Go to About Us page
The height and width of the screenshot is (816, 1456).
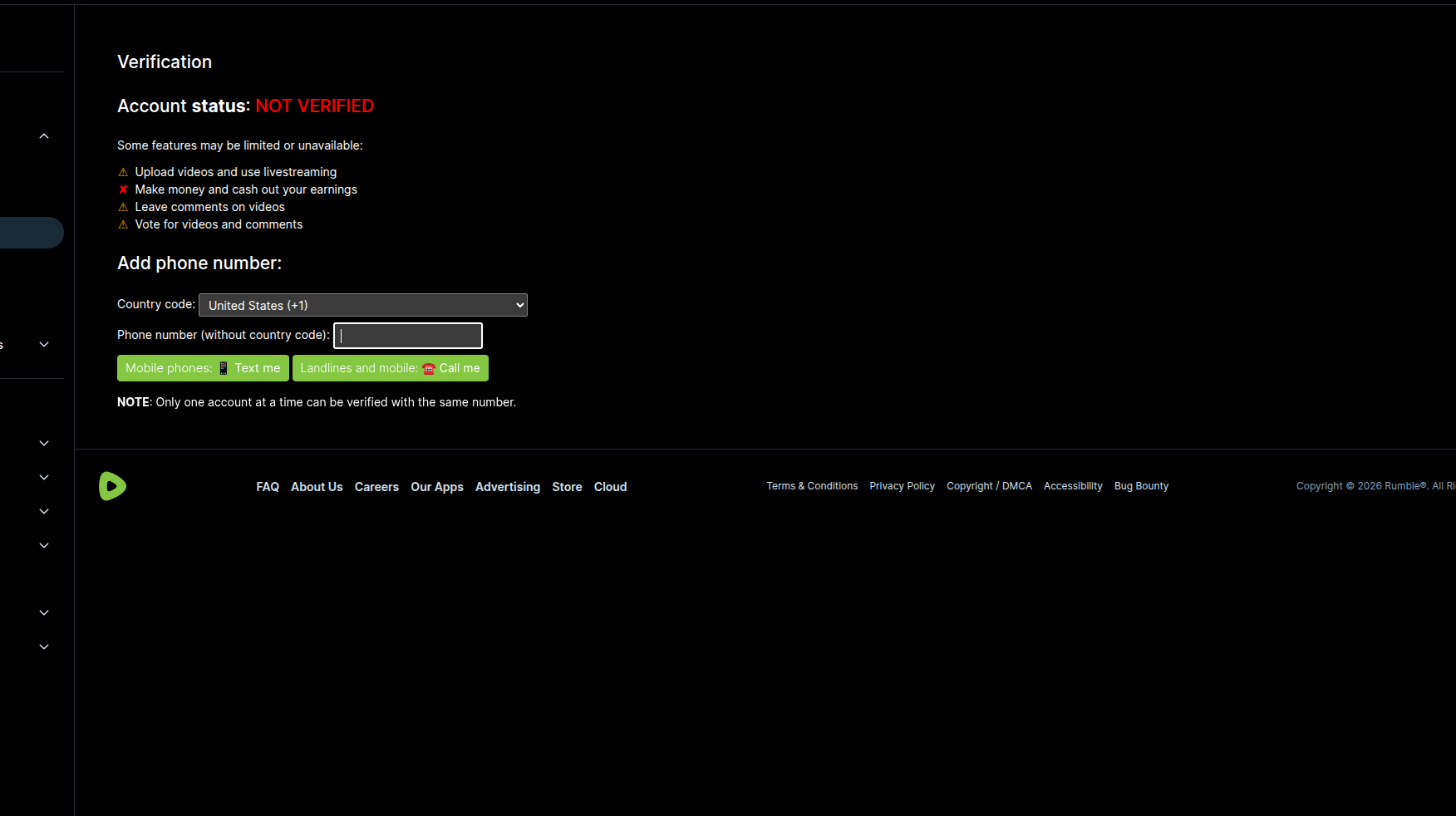point(317,487)
